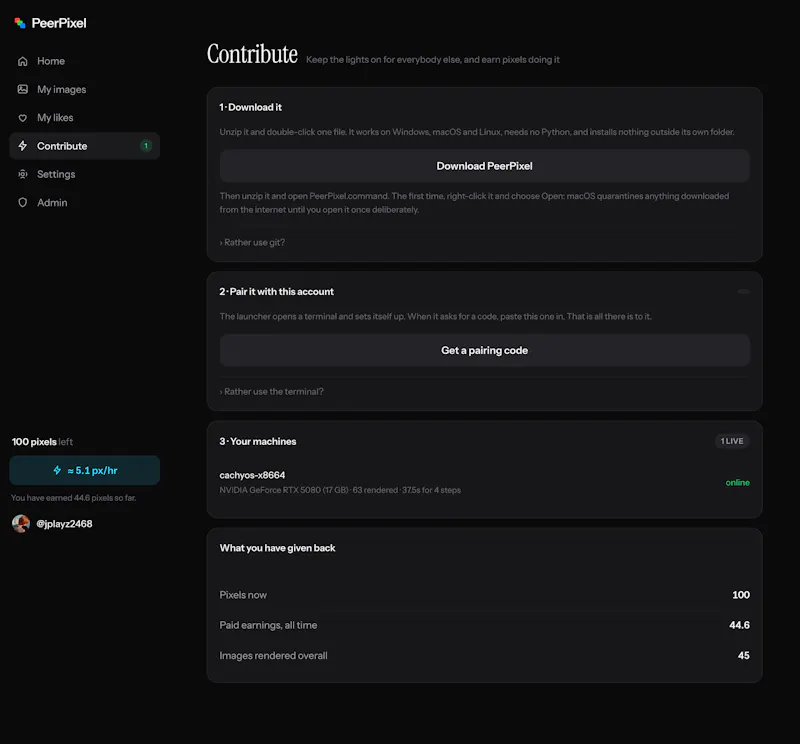Click the Admin shield icon

22,203
